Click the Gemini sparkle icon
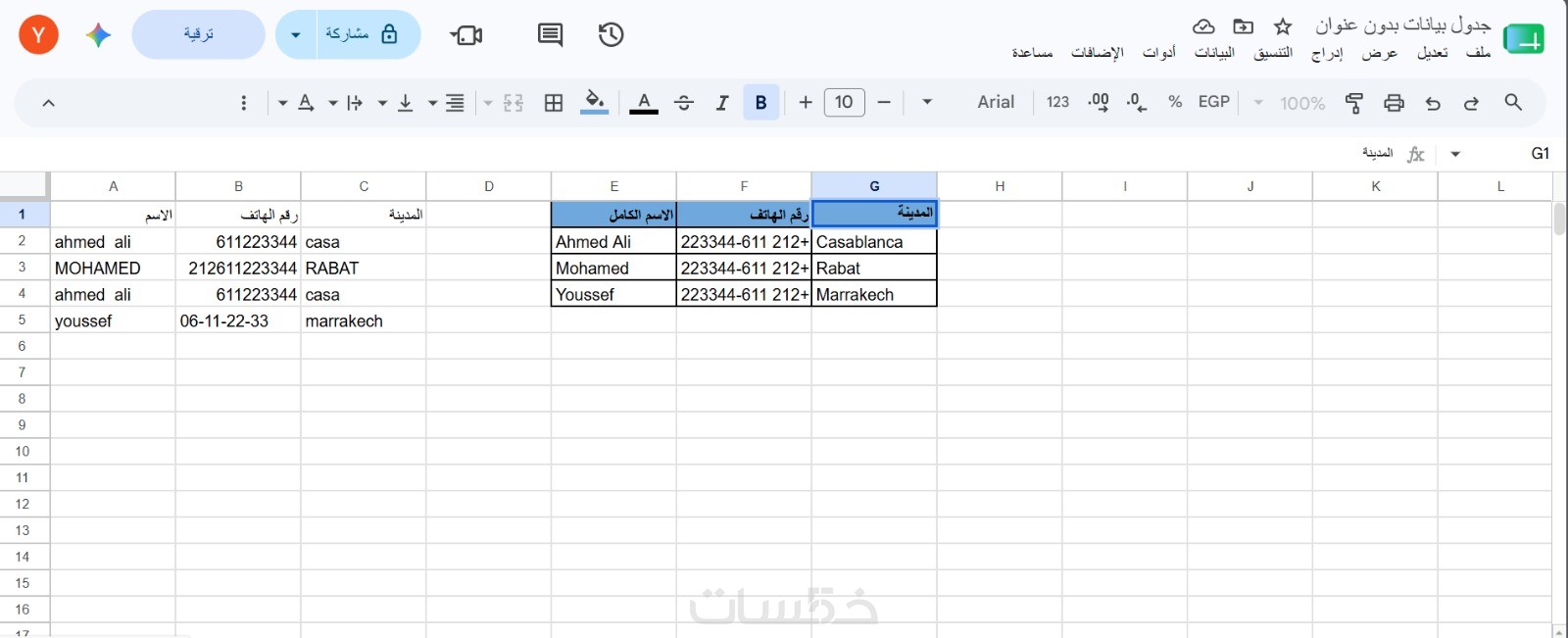Screen dimensions: 1568x638 coord(98,35)
